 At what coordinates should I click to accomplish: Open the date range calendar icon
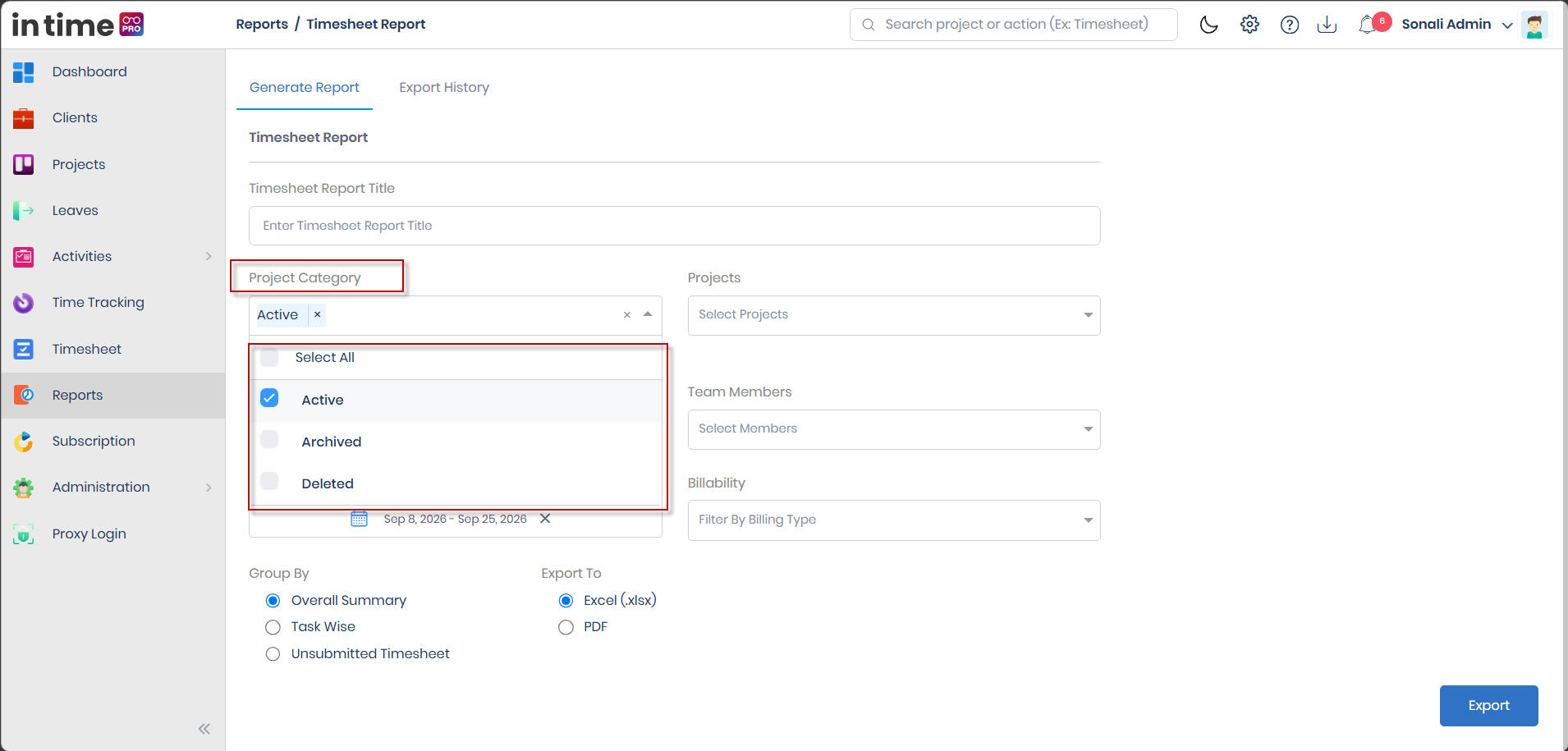pos(360,519)
